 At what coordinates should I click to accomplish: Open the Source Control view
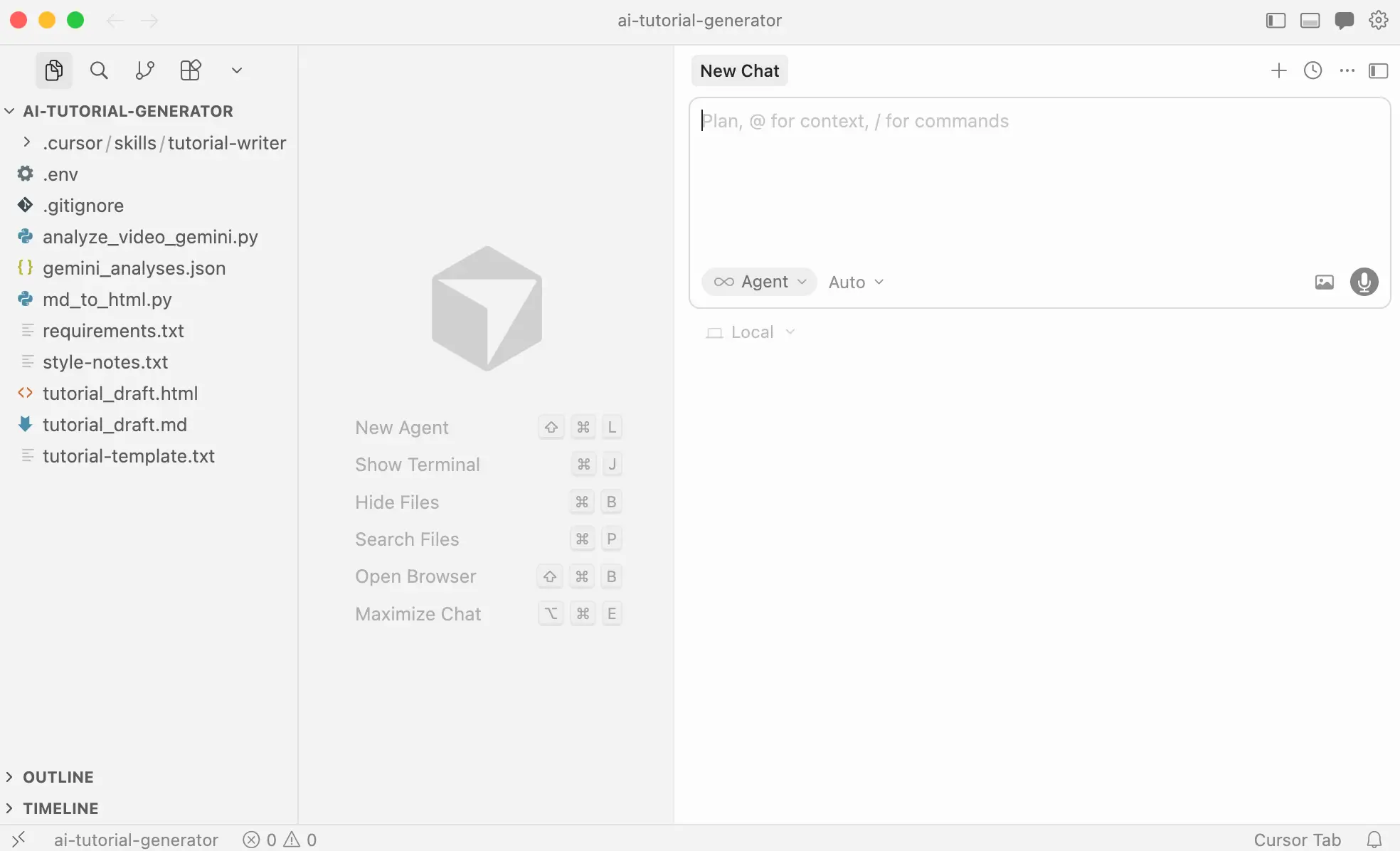pyautogui.click(x=144, y=70)
